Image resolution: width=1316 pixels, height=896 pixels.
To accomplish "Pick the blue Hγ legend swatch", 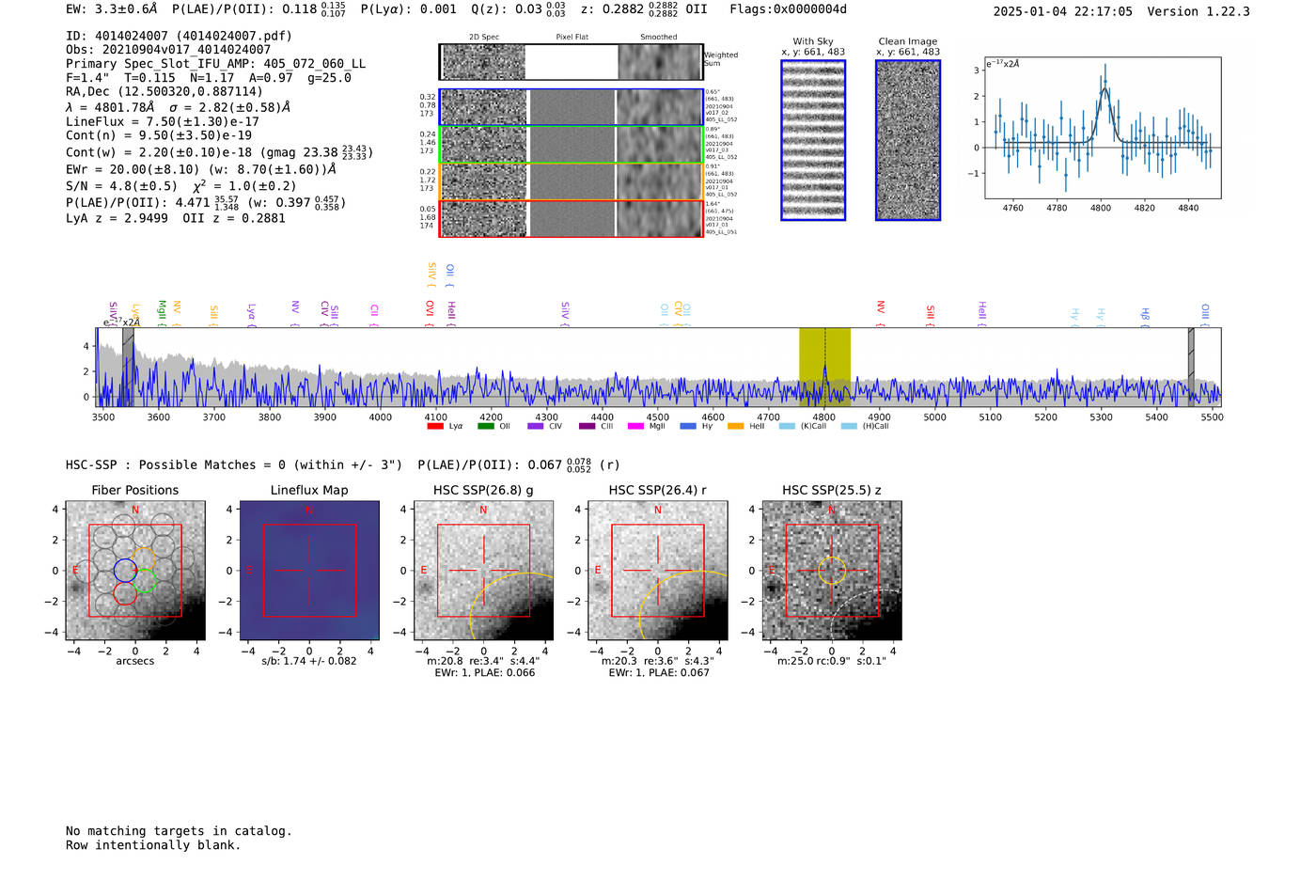I will point(688,427).
